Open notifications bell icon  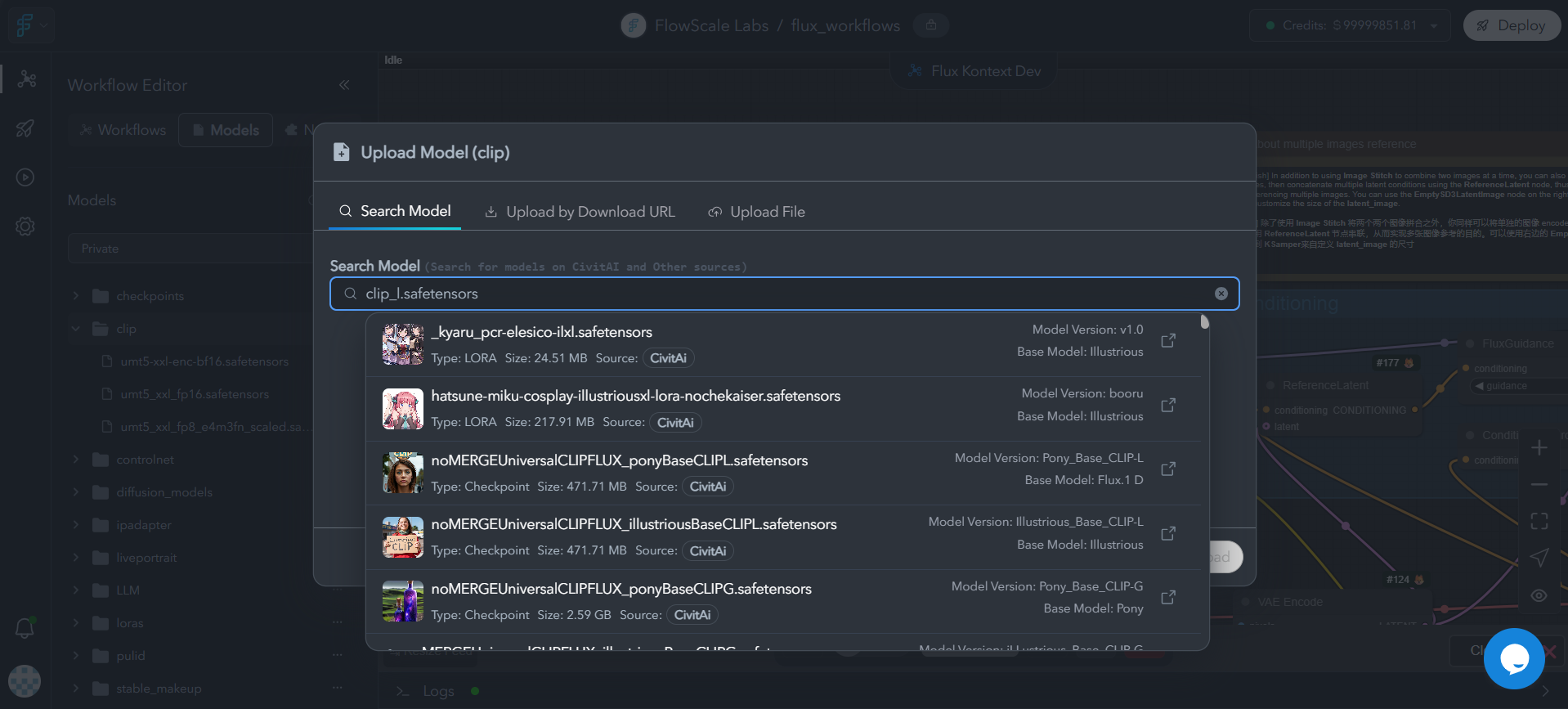tap(25, 628)
